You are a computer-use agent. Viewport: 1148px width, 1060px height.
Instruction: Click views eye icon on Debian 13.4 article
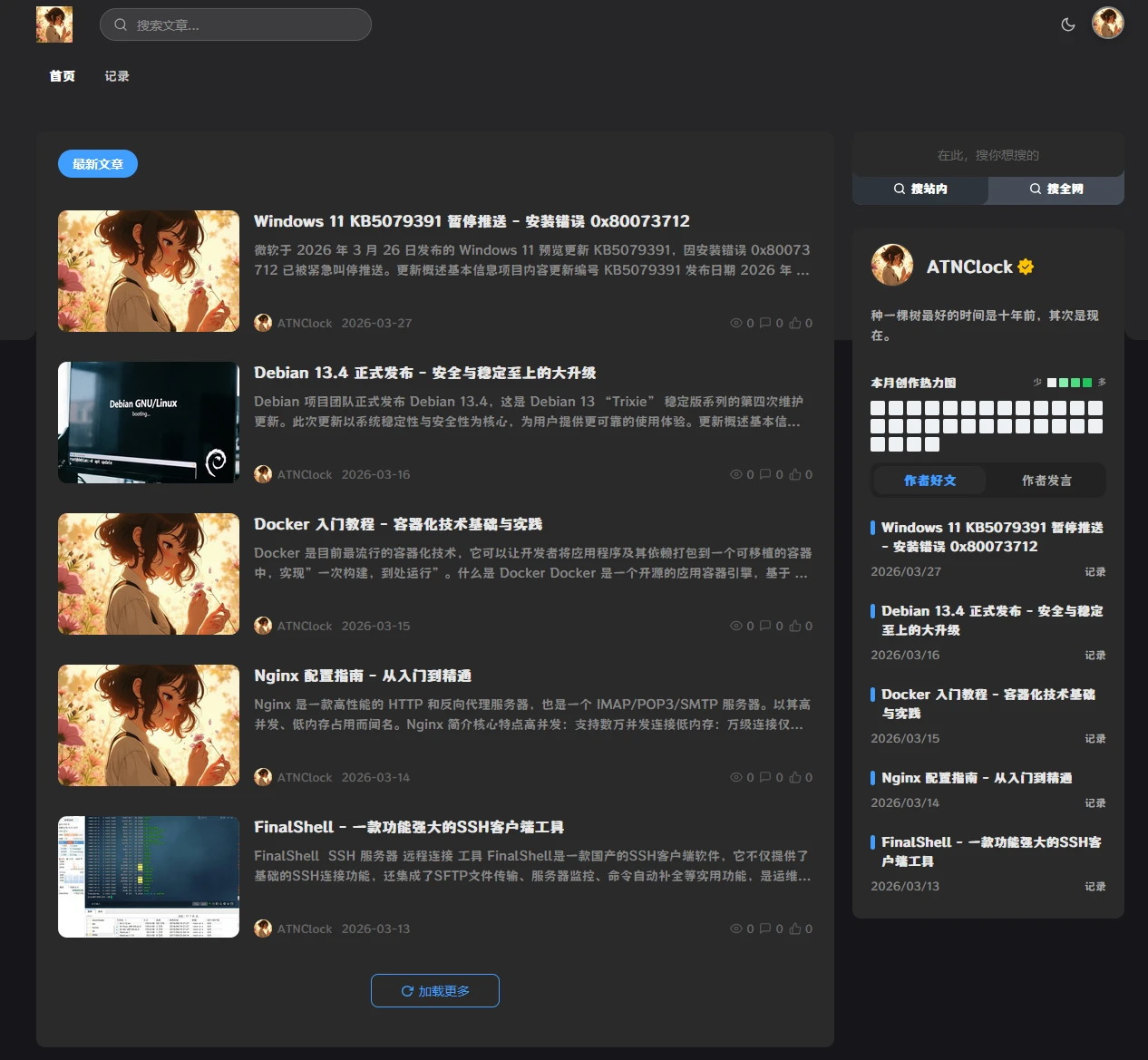[736, 474]
